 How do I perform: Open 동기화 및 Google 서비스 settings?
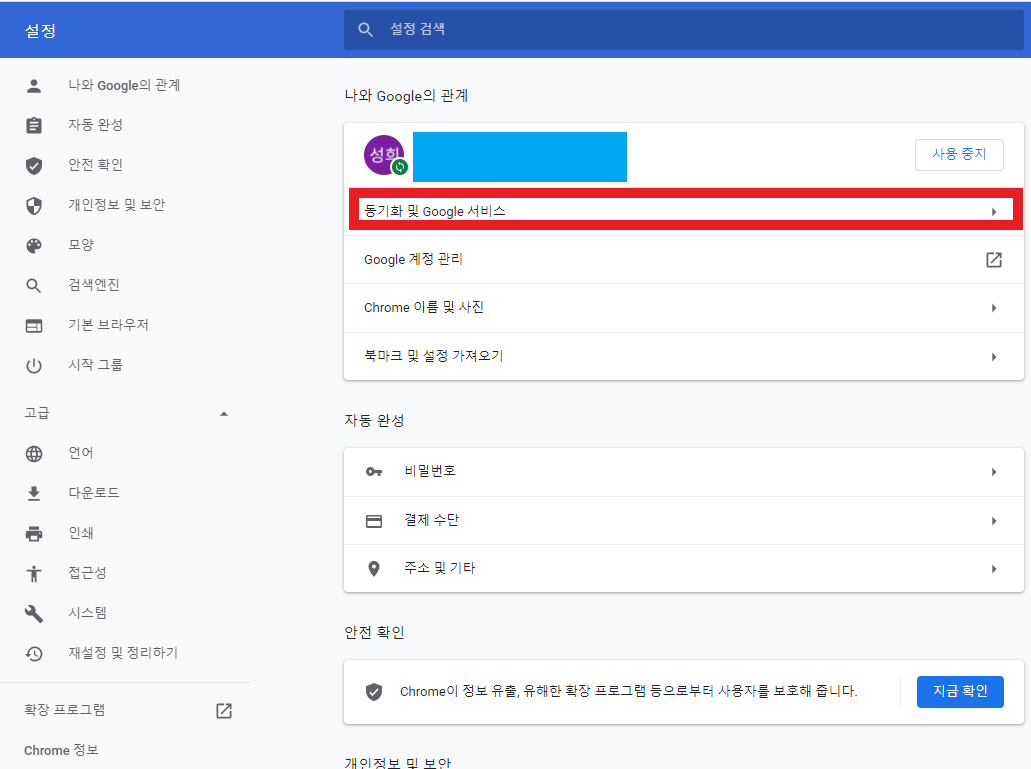coord(683,212)
